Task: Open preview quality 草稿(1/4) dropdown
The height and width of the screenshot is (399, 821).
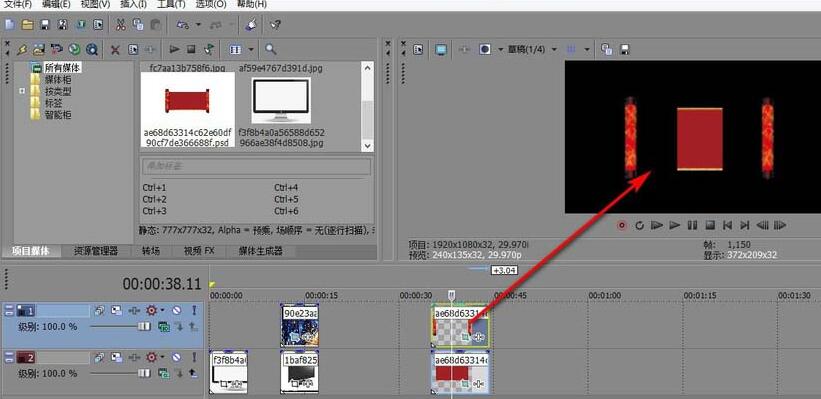Action: [x=553, y=49]
